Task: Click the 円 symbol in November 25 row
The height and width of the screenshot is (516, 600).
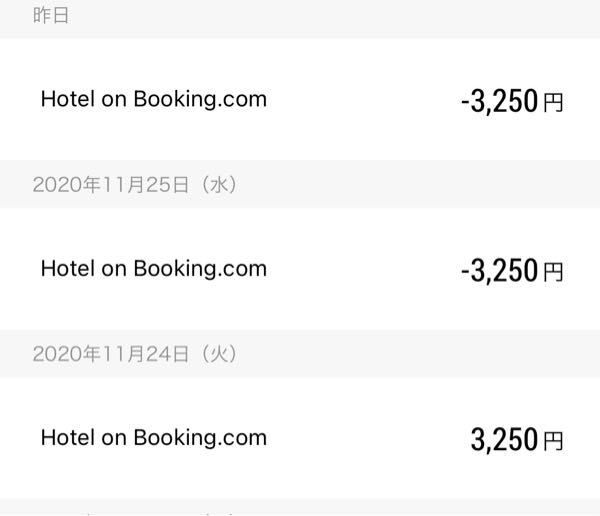Action: (x=553, y=272)
